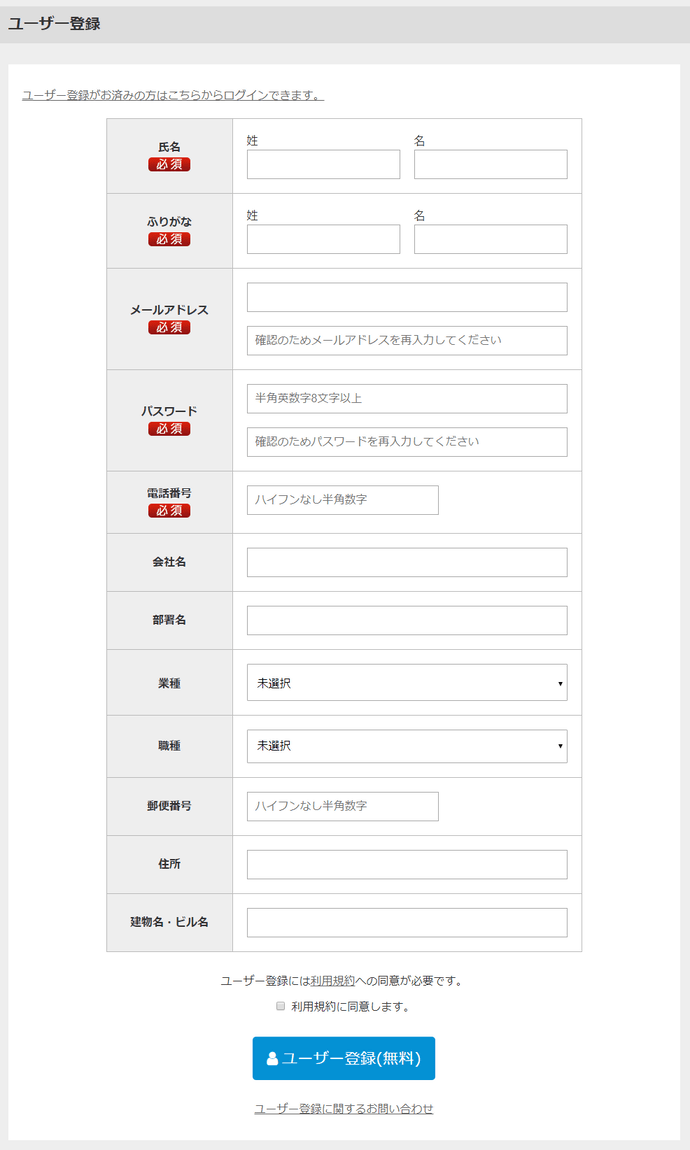
Task: Click the ユーザー登録(無料) button
Action: click(x=344, y=1058)
